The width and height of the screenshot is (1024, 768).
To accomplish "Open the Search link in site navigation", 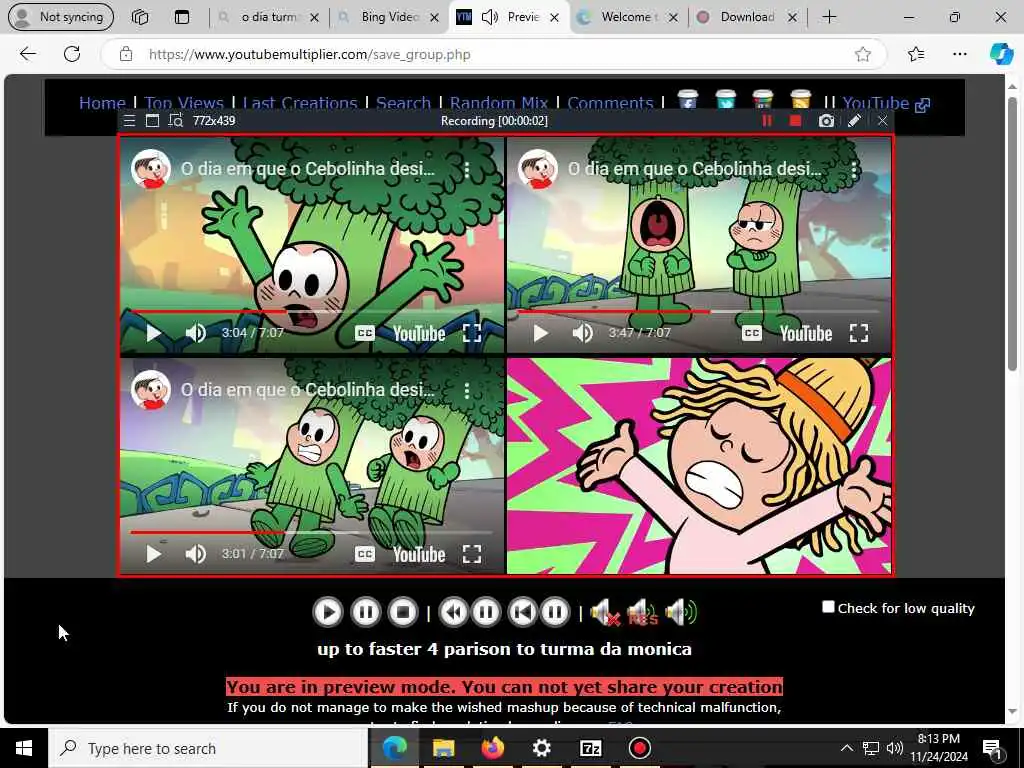I will click(404, 103).
